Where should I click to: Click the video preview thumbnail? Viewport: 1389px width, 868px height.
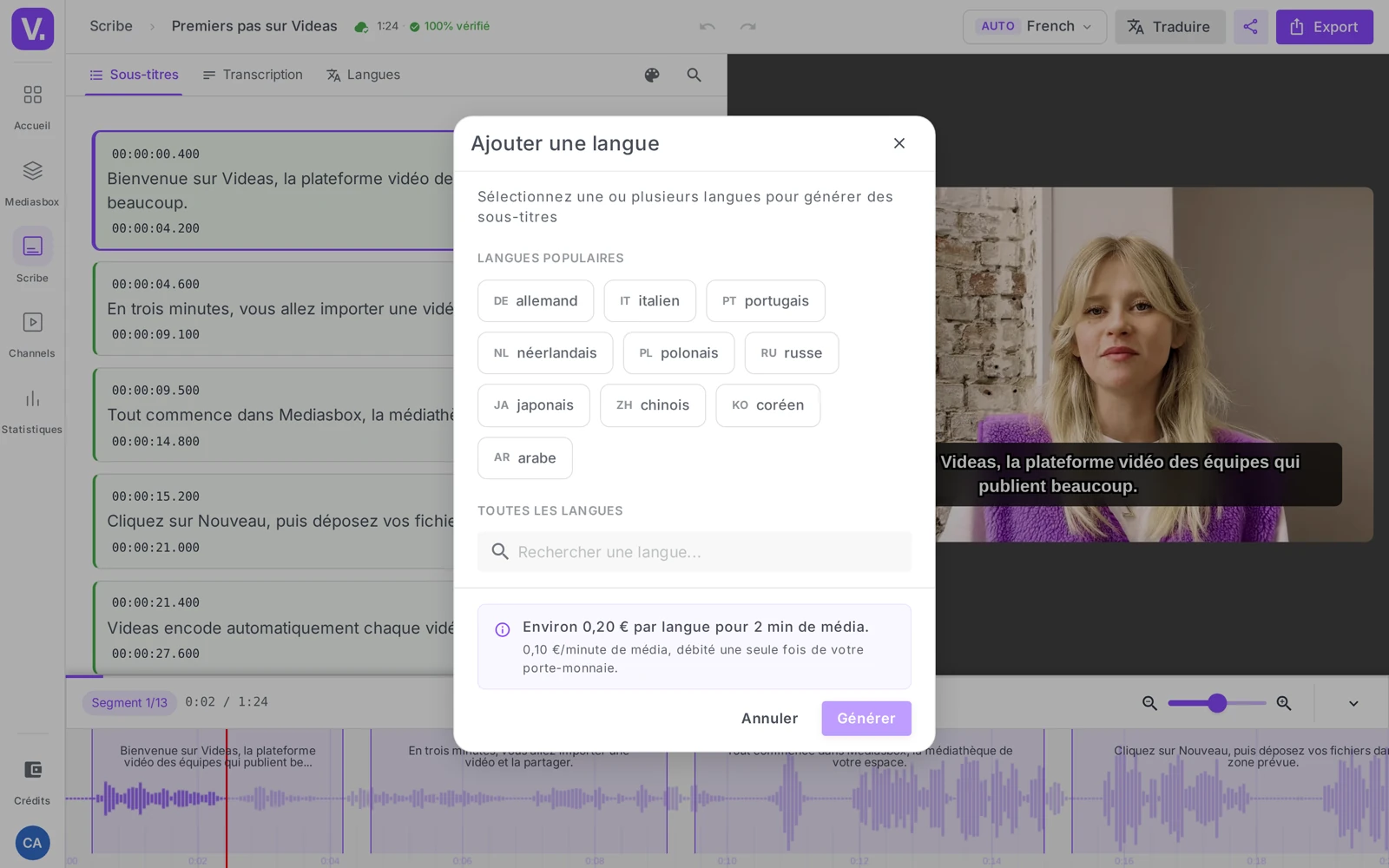(1155, 365)
